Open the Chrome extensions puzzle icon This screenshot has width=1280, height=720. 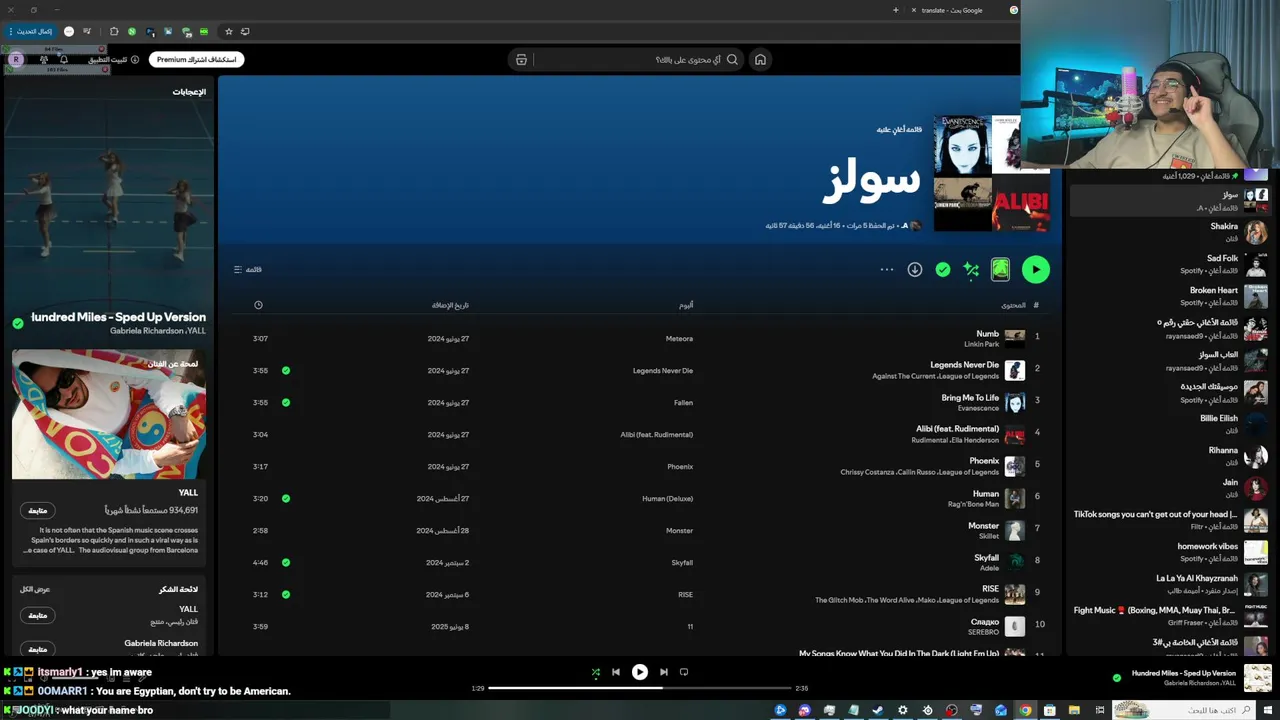(113, 31)
